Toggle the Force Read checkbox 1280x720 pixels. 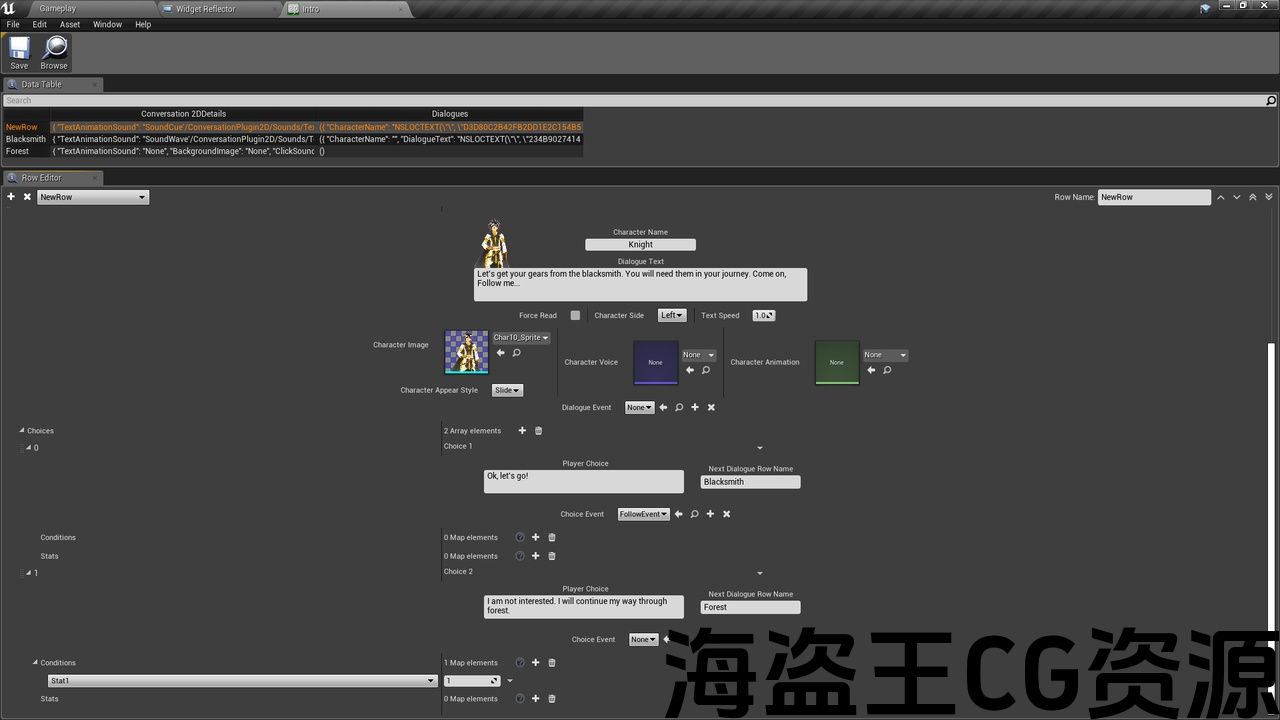click(x=575, y=316)
